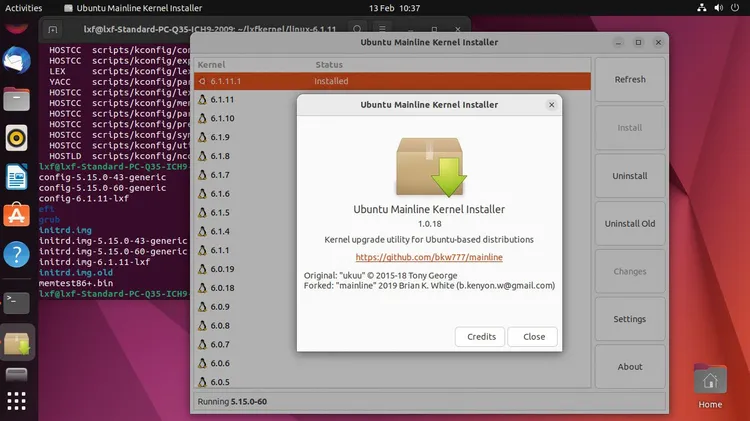Launch Rhythmbox from the dock
Viewport: 750px width, 421px height.
tap(17, 138)
